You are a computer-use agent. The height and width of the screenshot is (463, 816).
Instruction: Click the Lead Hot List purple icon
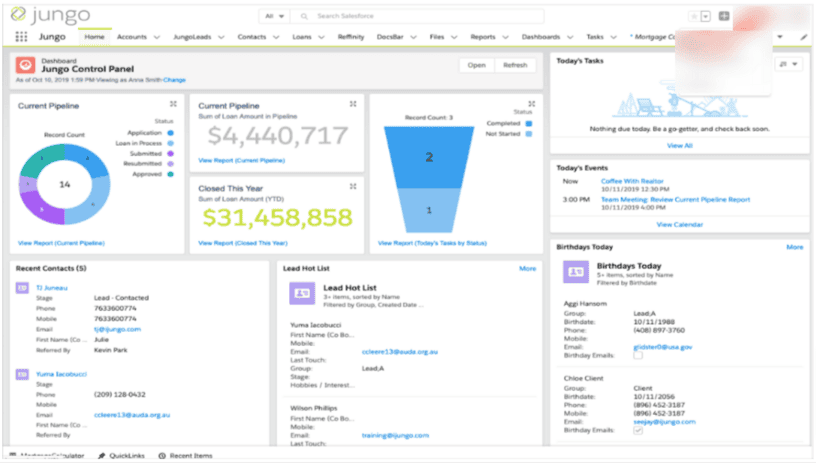pyautogui.click(x=301, y=292)
